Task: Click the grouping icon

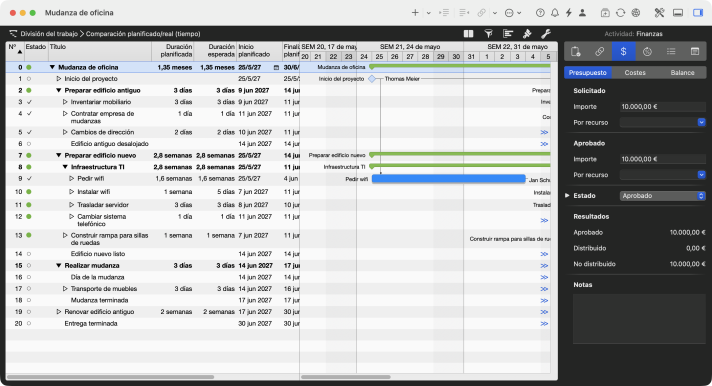Action: (x=508, y=34)
